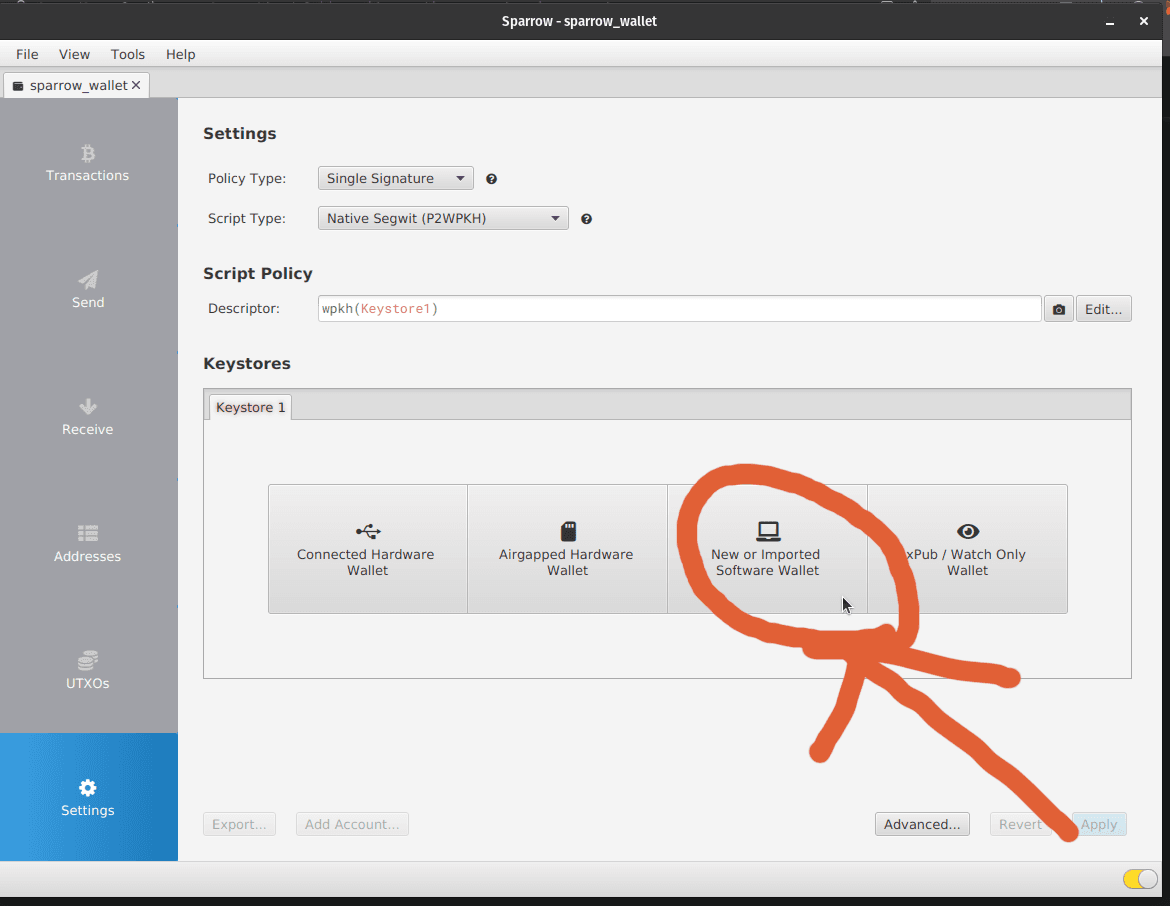Viewport: 1170px width, 906px height.
Task: Toggle the server connection switch in status bar
Action: point(1140,879)
